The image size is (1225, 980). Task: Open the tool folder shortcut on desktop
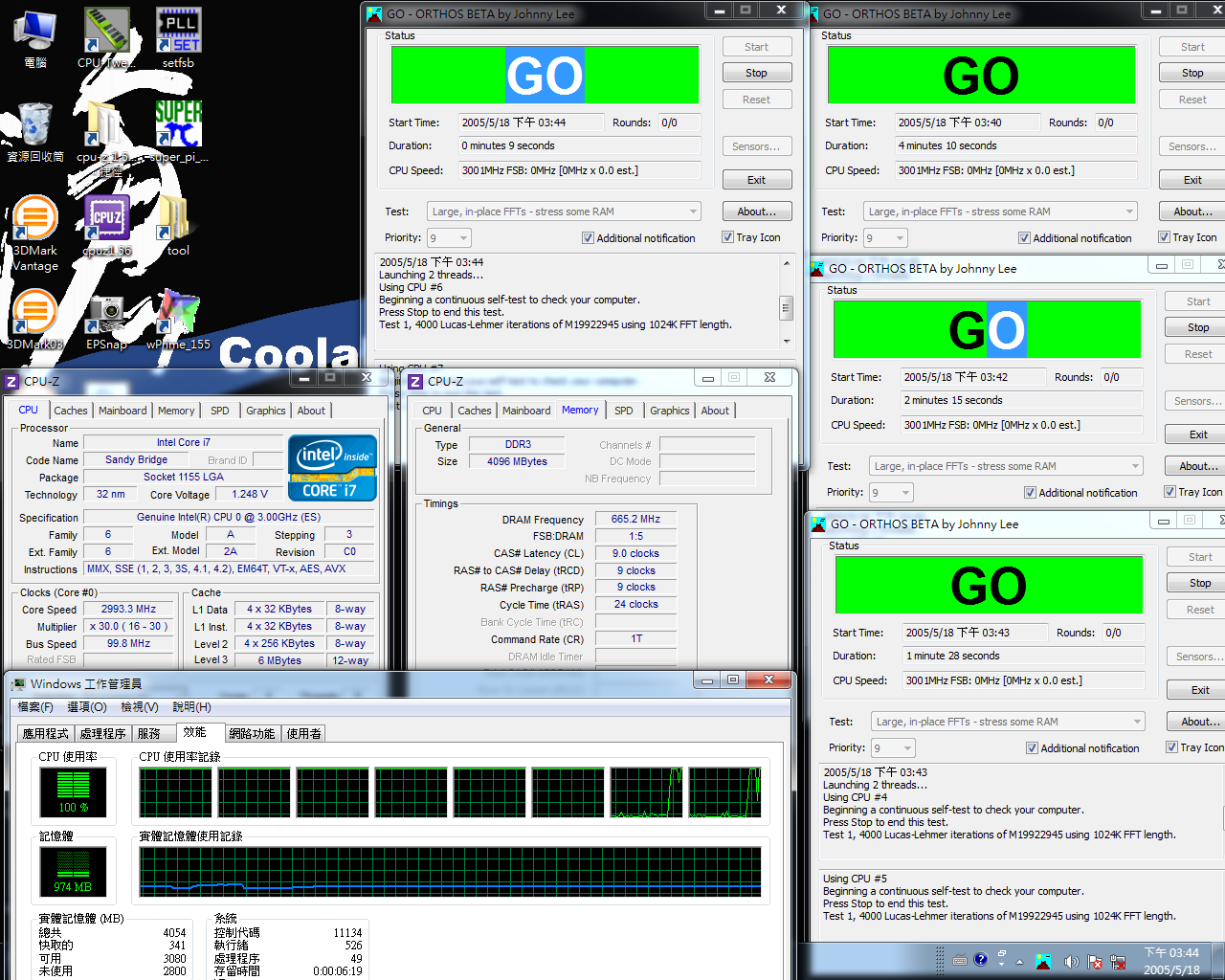[x=178, y=227]
